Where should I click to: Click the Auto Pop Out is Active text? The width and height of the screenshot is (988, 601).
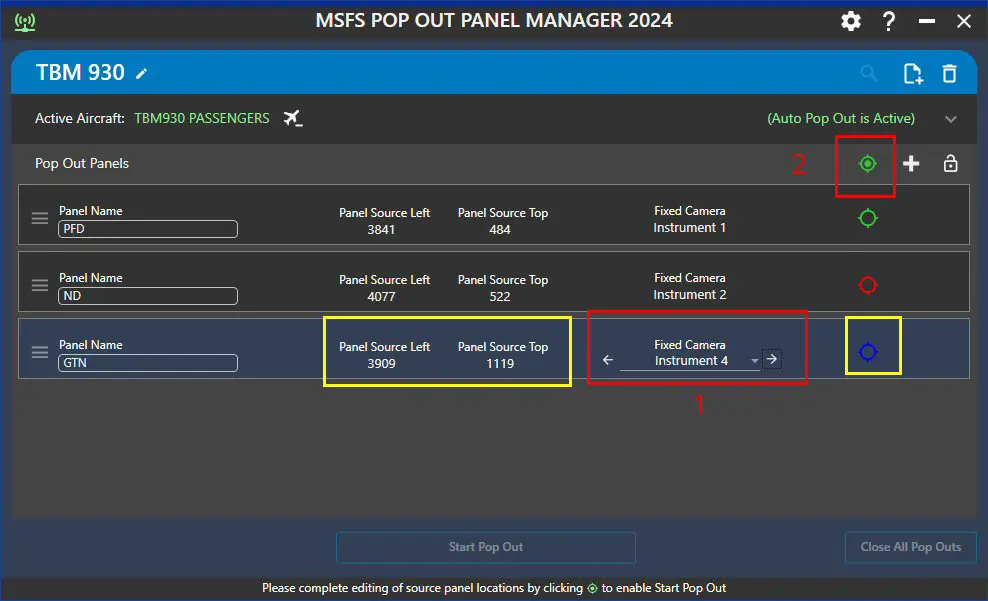pyautogui.click(x=841, y=118)
